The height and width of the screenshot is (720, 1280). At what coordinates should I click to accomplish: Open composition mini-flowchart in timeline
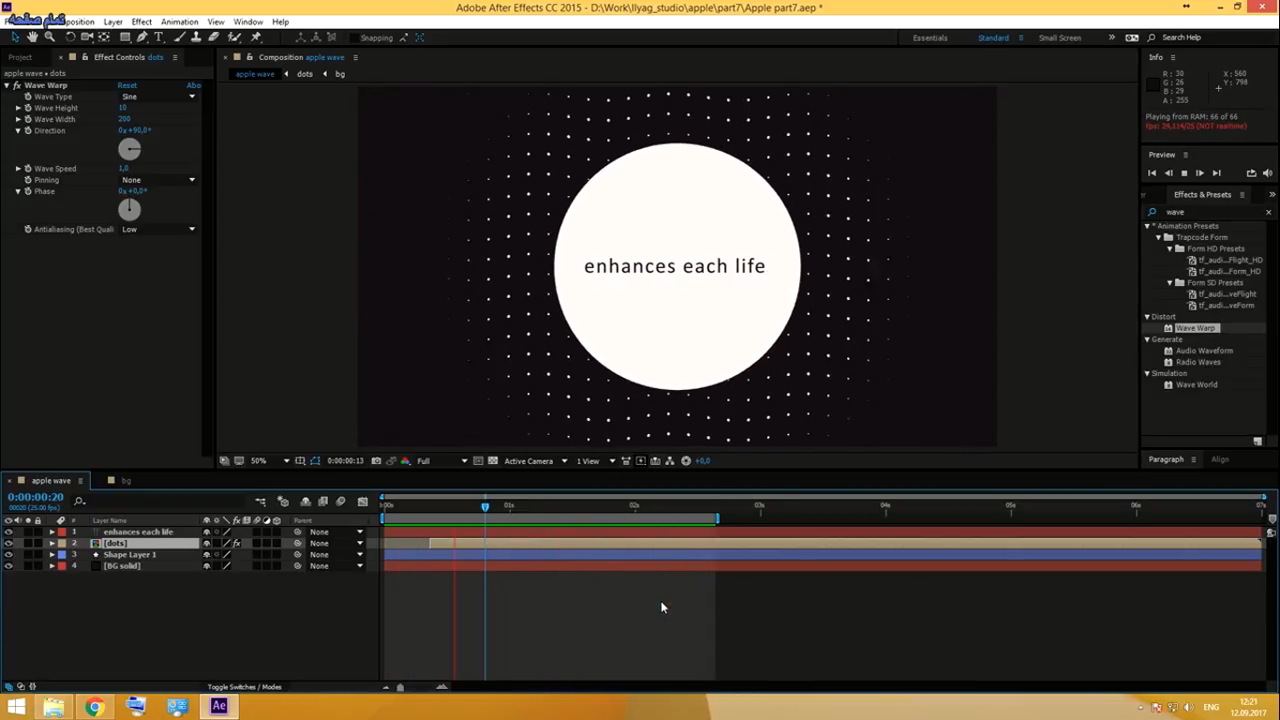pos(260,501)
